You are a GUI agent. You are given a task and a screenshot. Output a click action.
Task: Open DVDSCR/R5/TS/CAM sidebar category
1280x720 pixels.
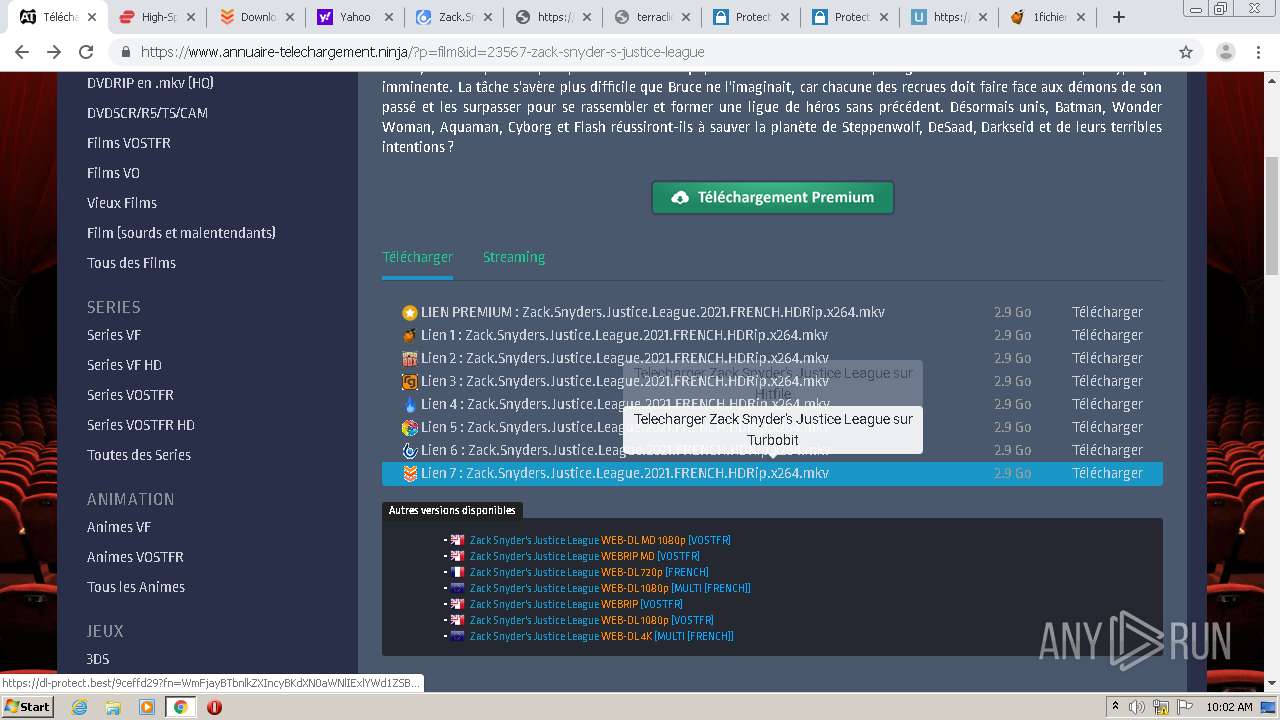[147, 113]
